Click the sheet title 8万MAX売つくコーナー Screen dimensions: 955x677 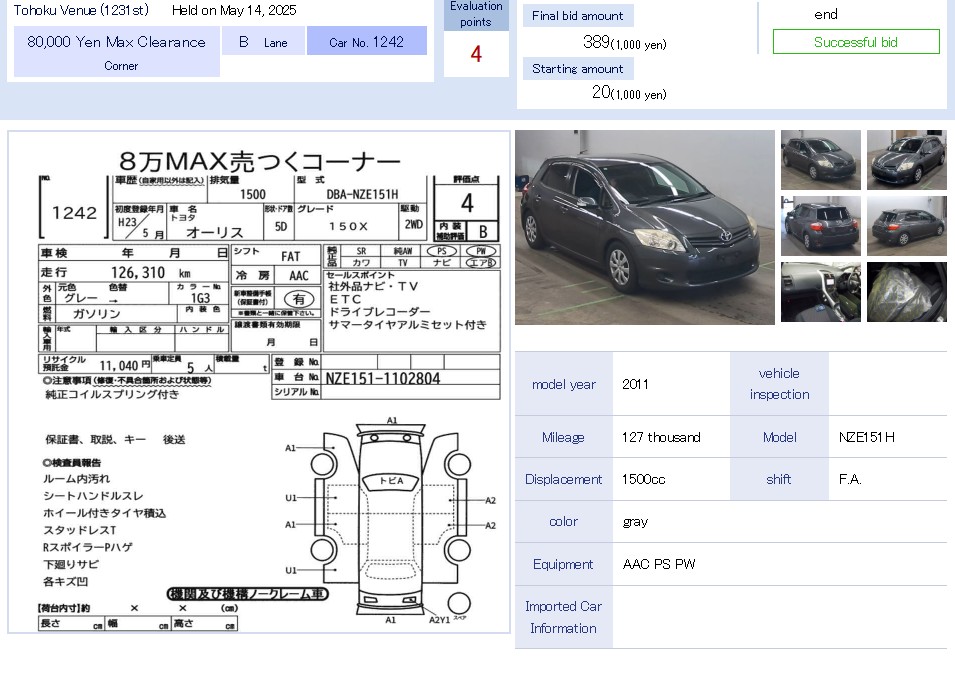tap(259, 161)
